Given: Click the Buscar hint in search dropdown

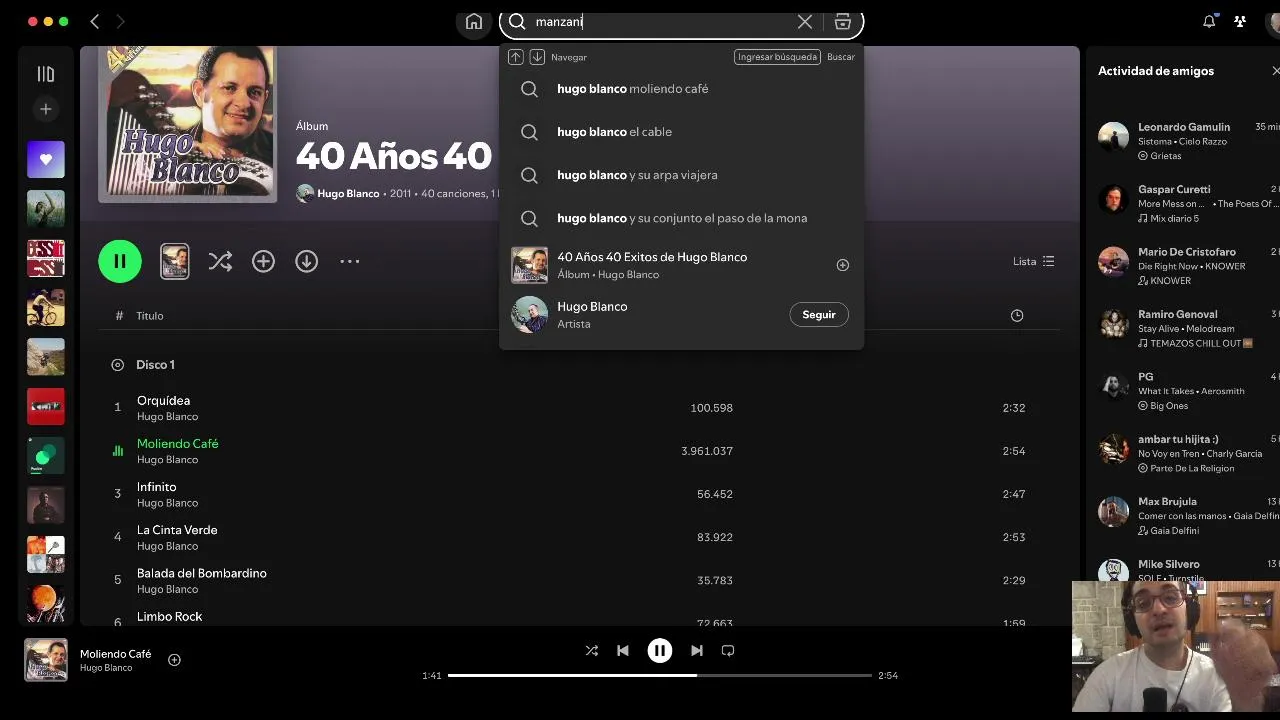Looking at the screenshot, I should click(841, 57).
